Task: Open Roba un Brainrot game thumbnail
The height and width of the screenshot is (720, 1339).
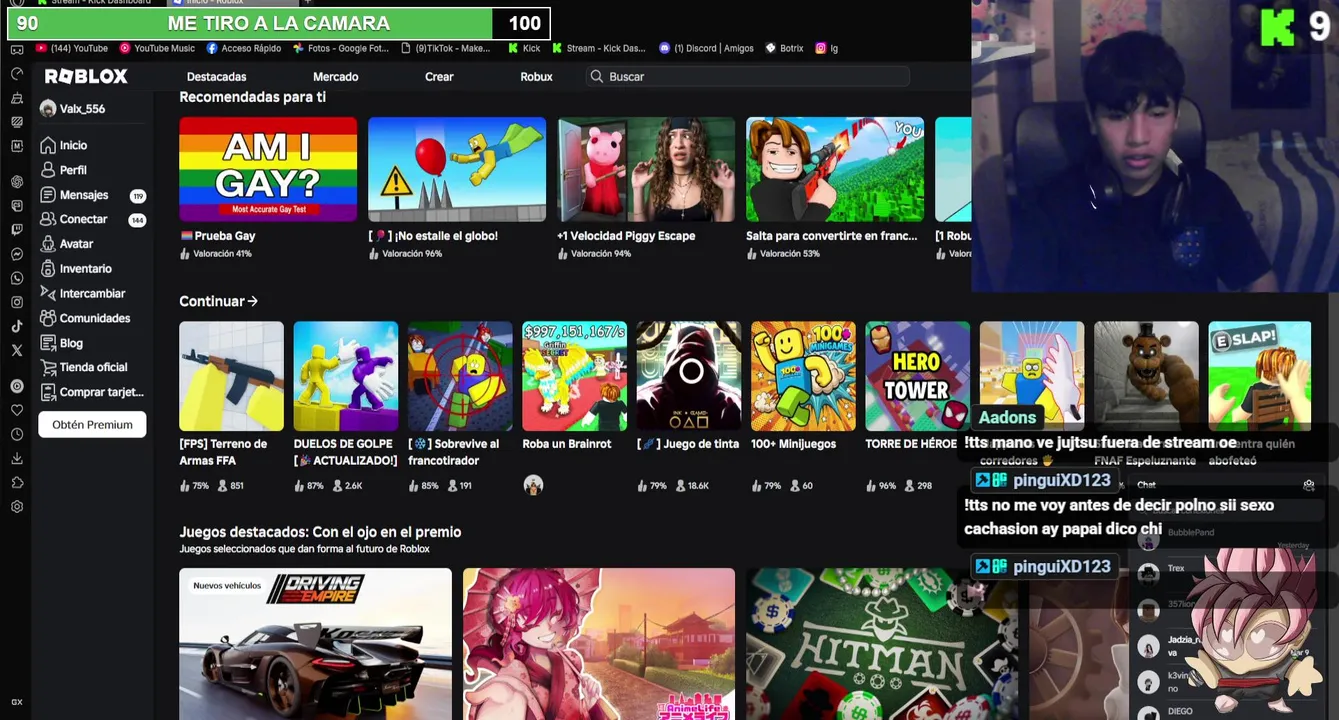Action: click(x=574, y=376)
